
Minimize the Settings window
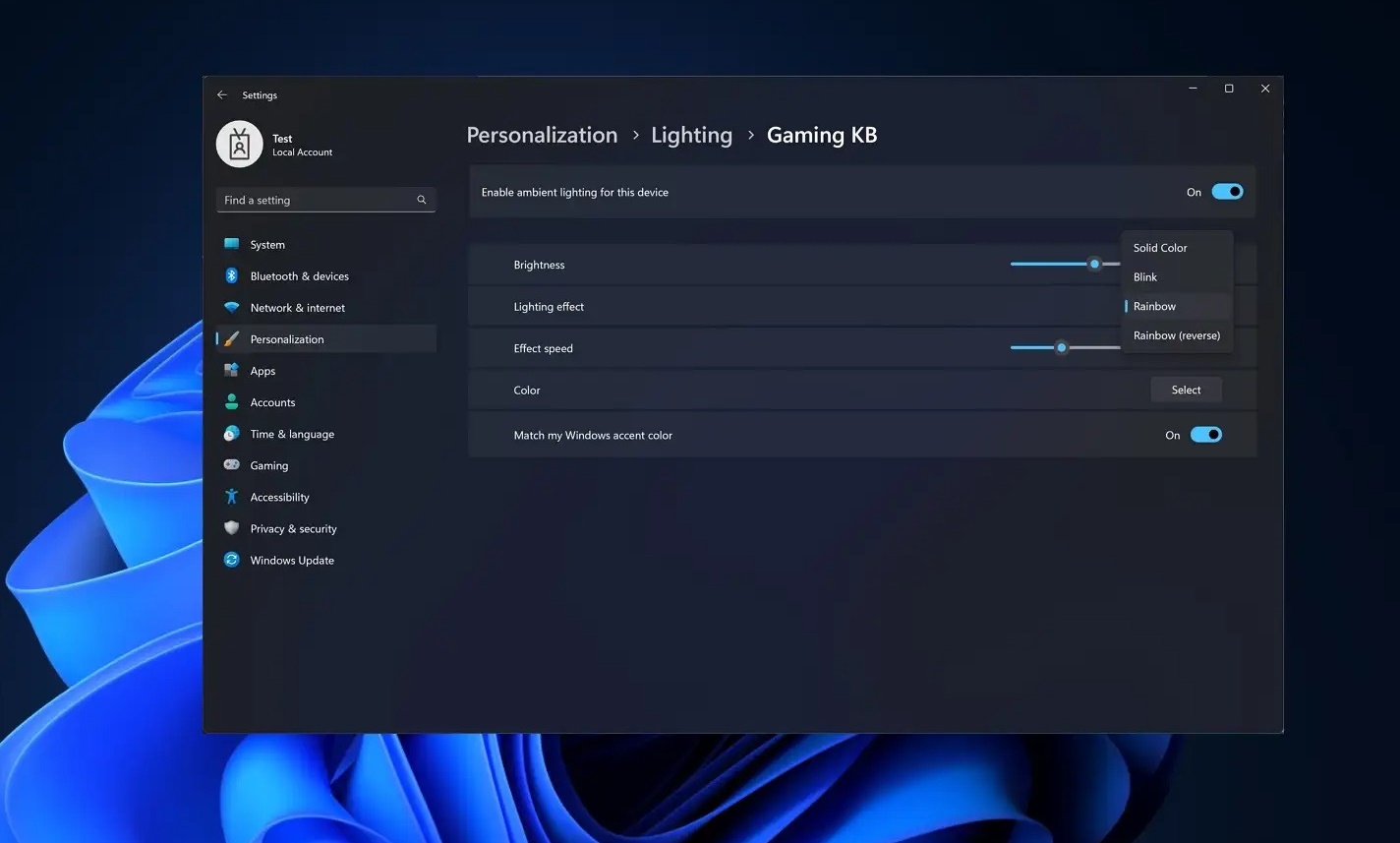1193,89
